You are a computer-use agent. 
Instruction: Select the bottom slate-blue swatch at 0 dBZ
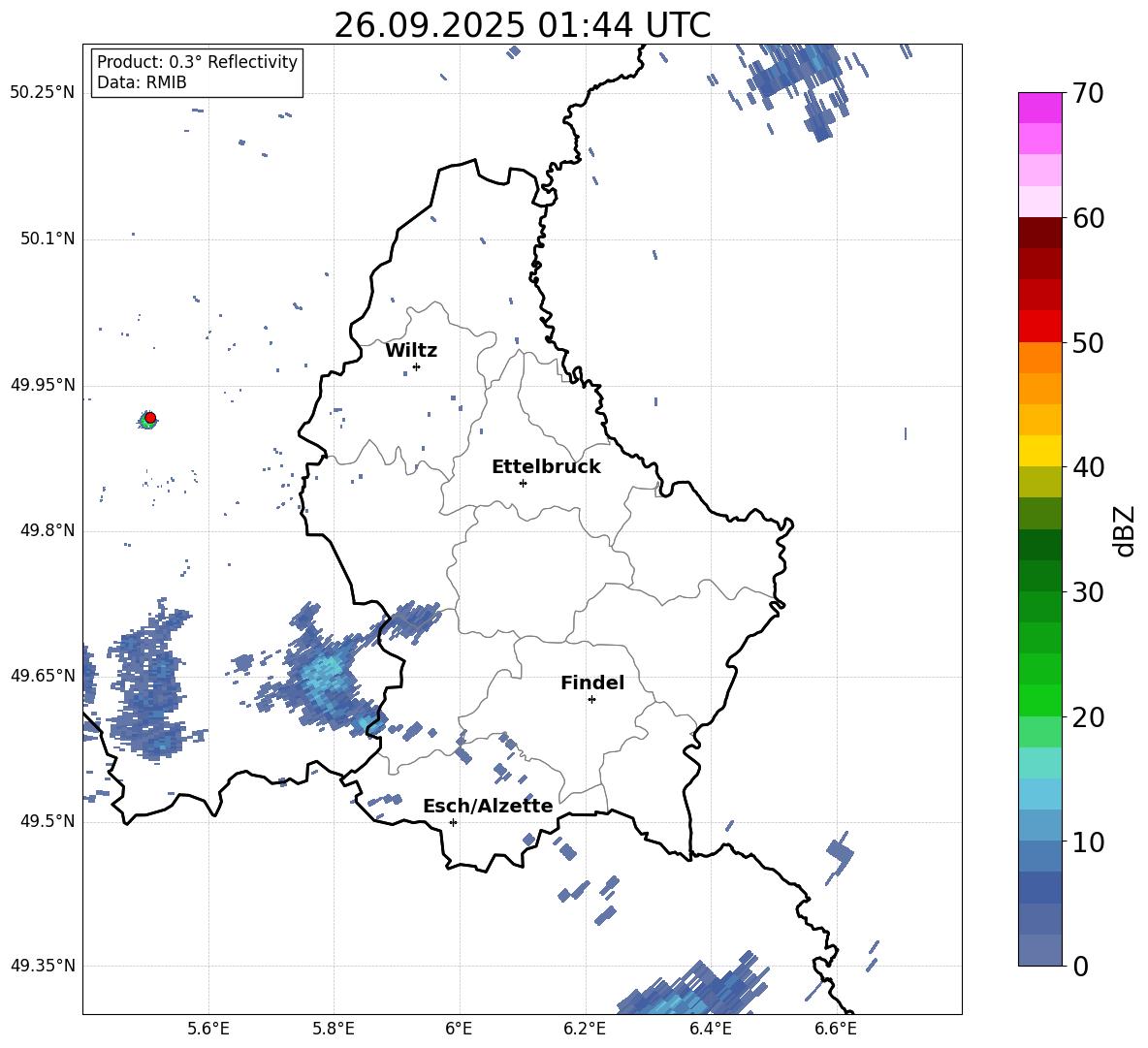pos(1039,950)
